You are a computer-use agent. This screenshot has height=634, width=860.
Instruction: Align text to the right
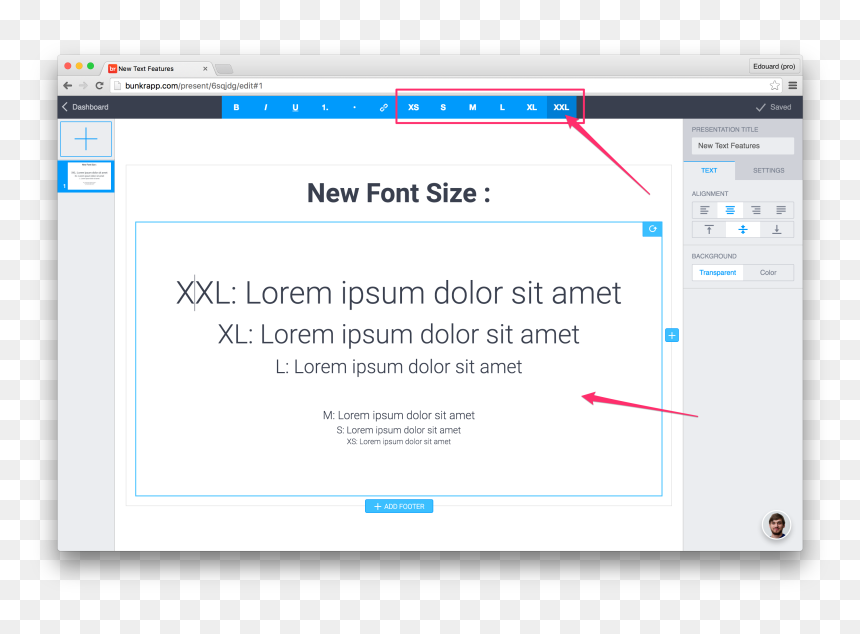click(x=756, y=210)
